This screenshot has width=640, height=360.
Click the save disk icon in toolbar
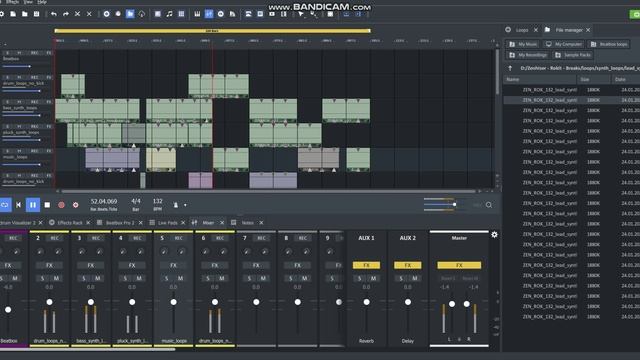[36, 14]
